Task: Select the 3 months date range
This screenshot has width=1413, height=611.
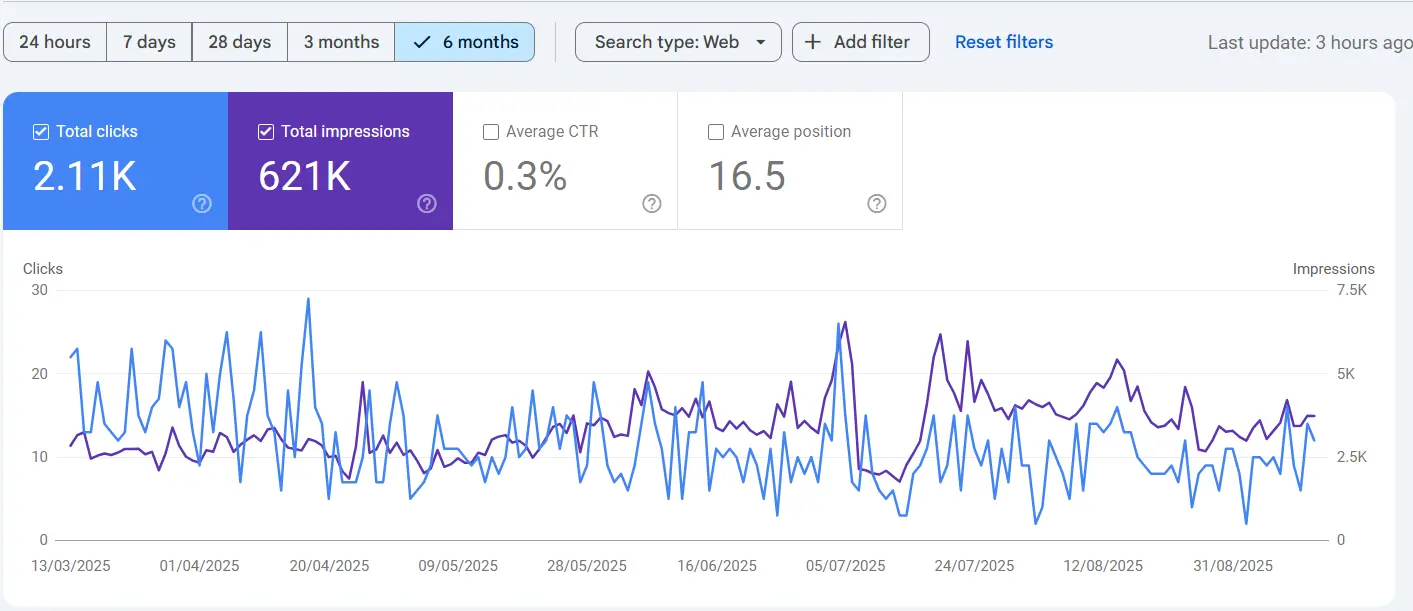Action: click(341, 42)
